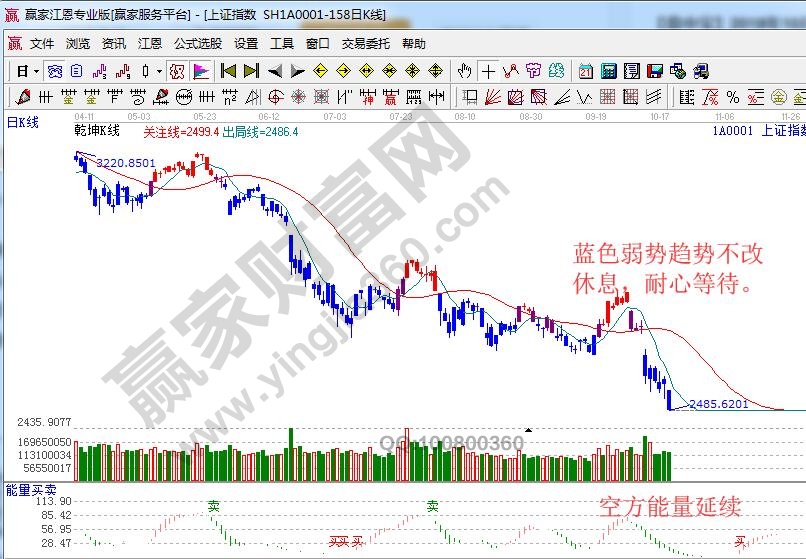806x559 pixels.
Task: Click the red 神 character toolbar icon
Action: click(368, 97)
